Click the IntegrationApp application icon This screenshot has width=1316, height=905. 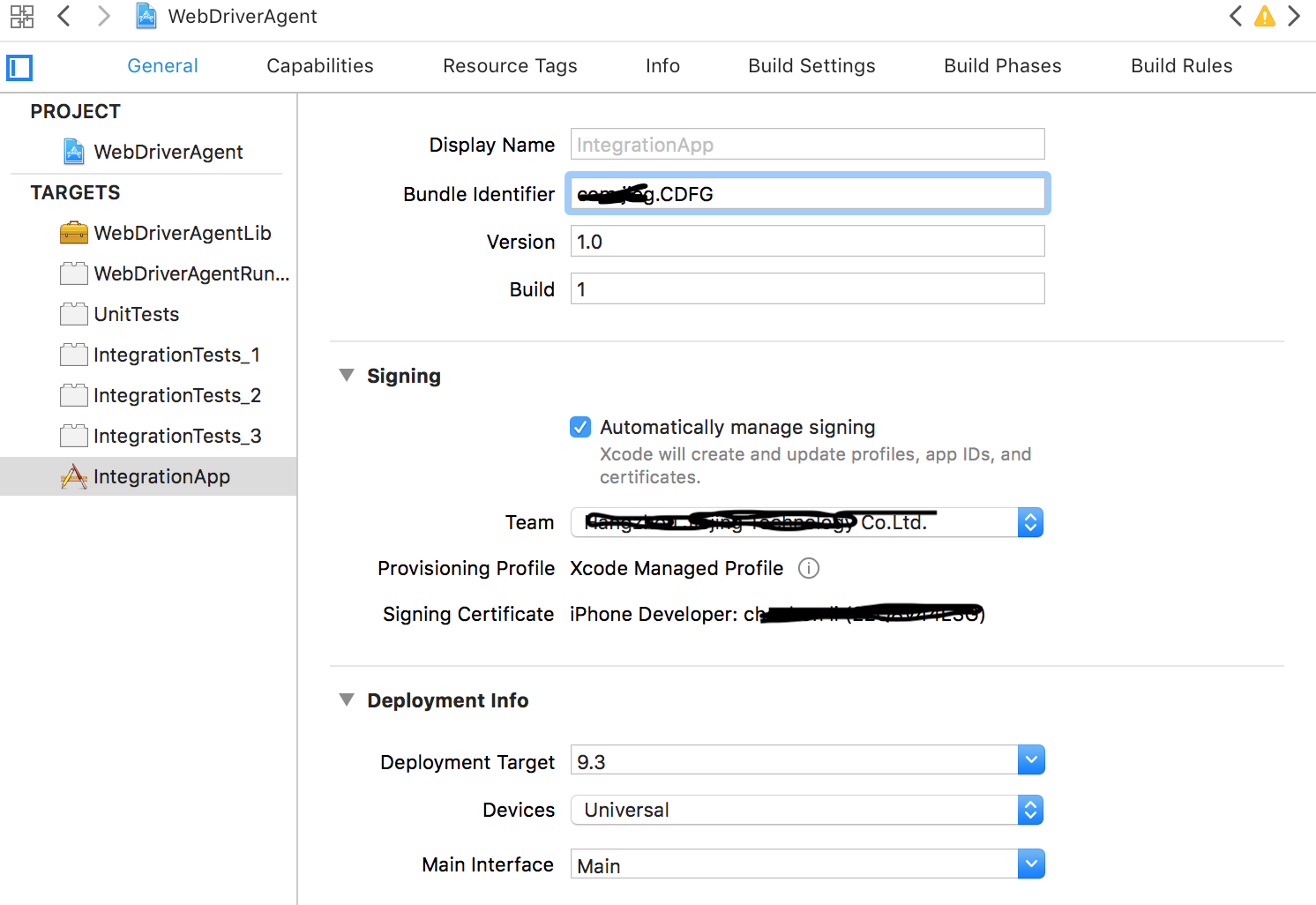pos(74,476)
